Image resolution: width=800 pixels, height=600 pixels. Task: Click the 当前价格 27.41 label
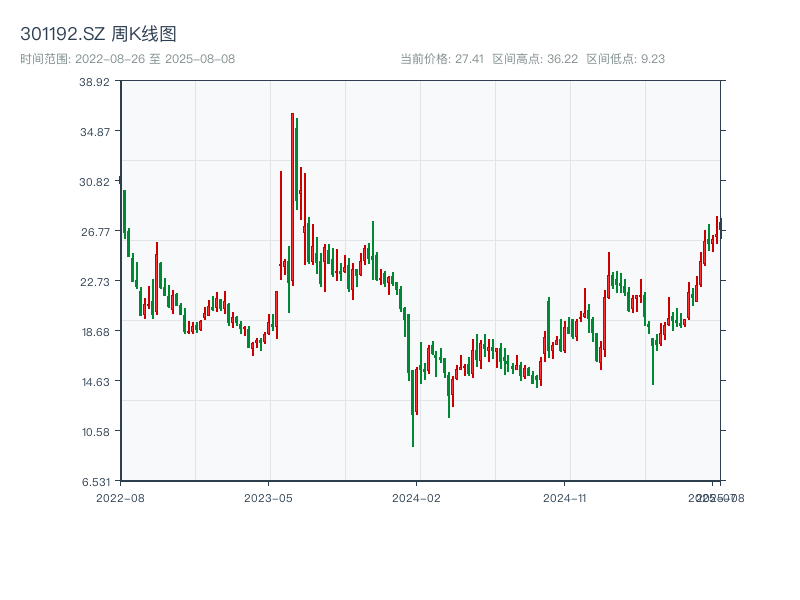tap(442, 59)
